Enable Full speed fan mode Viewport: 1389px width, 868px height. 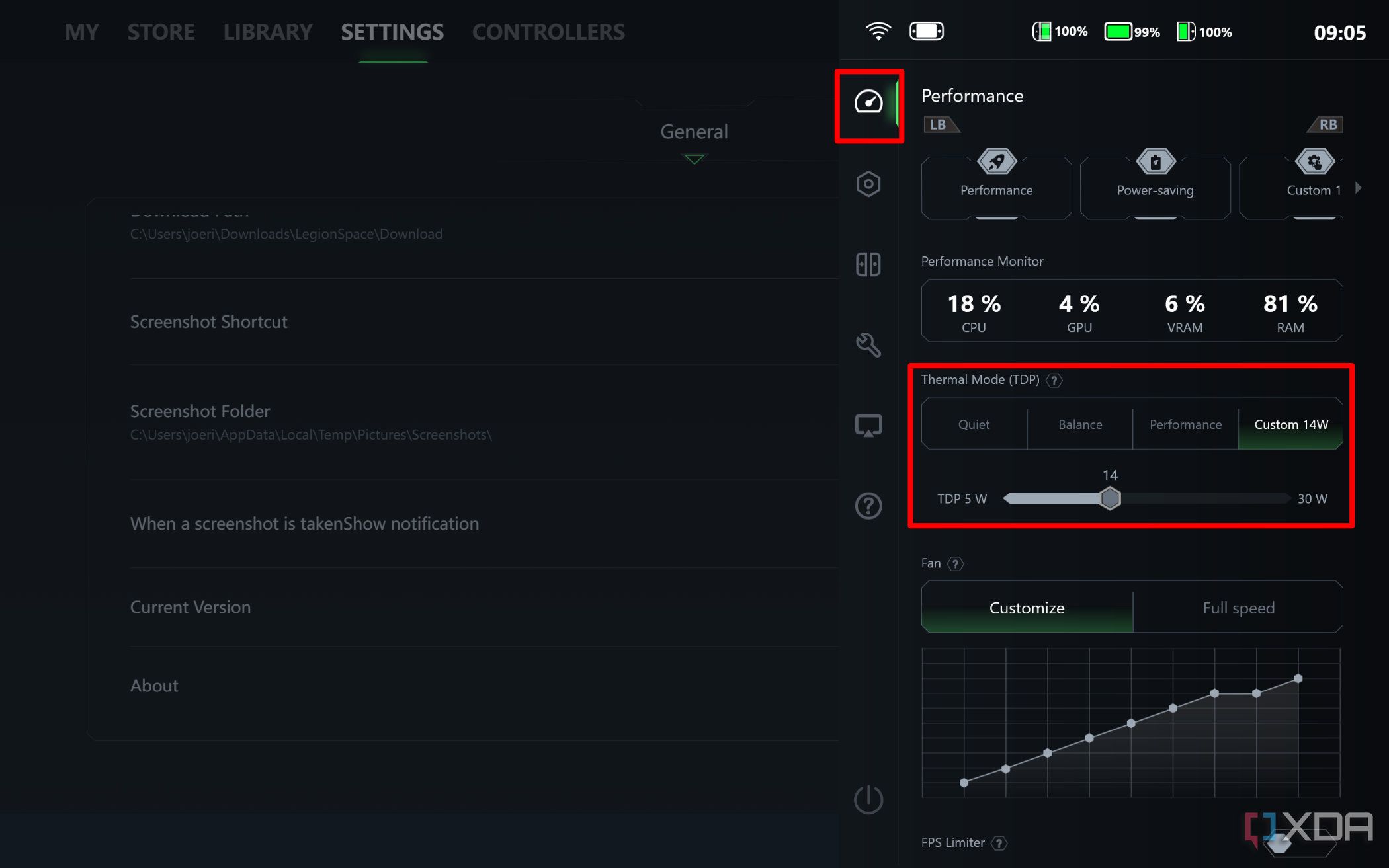[1238, 607]
